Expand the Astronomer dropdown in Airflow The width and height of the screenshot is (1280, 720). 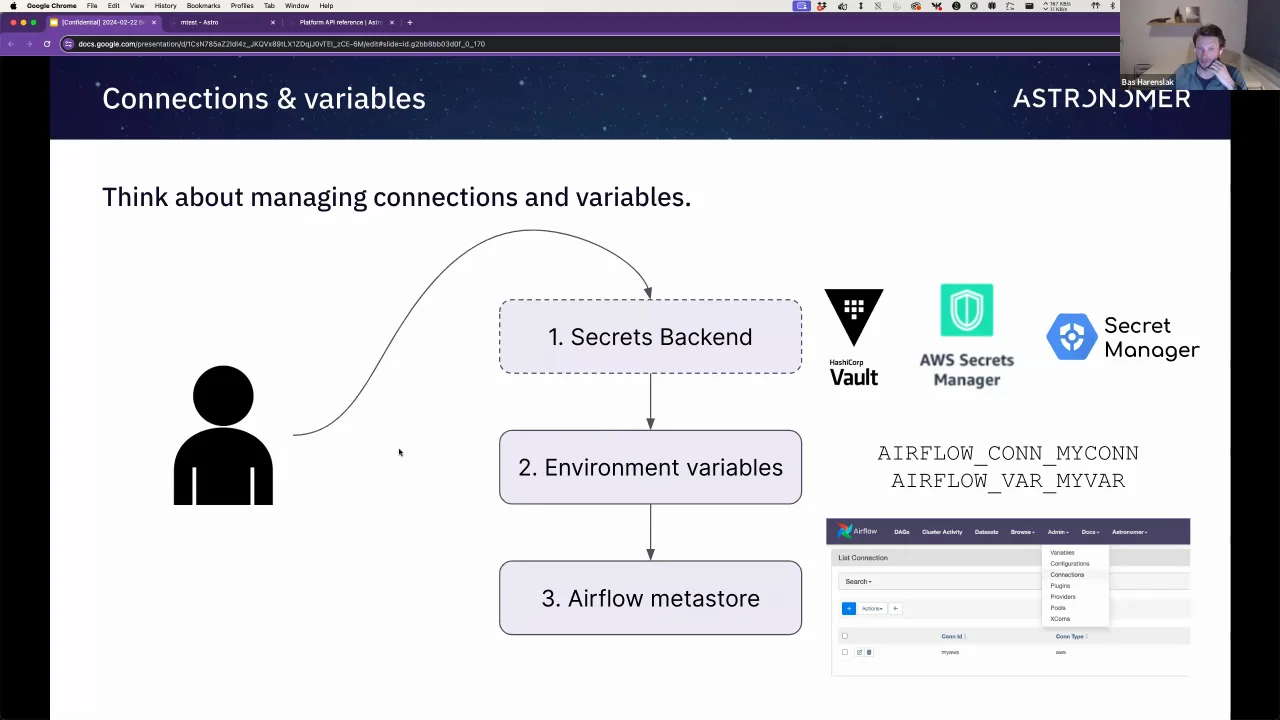[x=1129, y=532]
